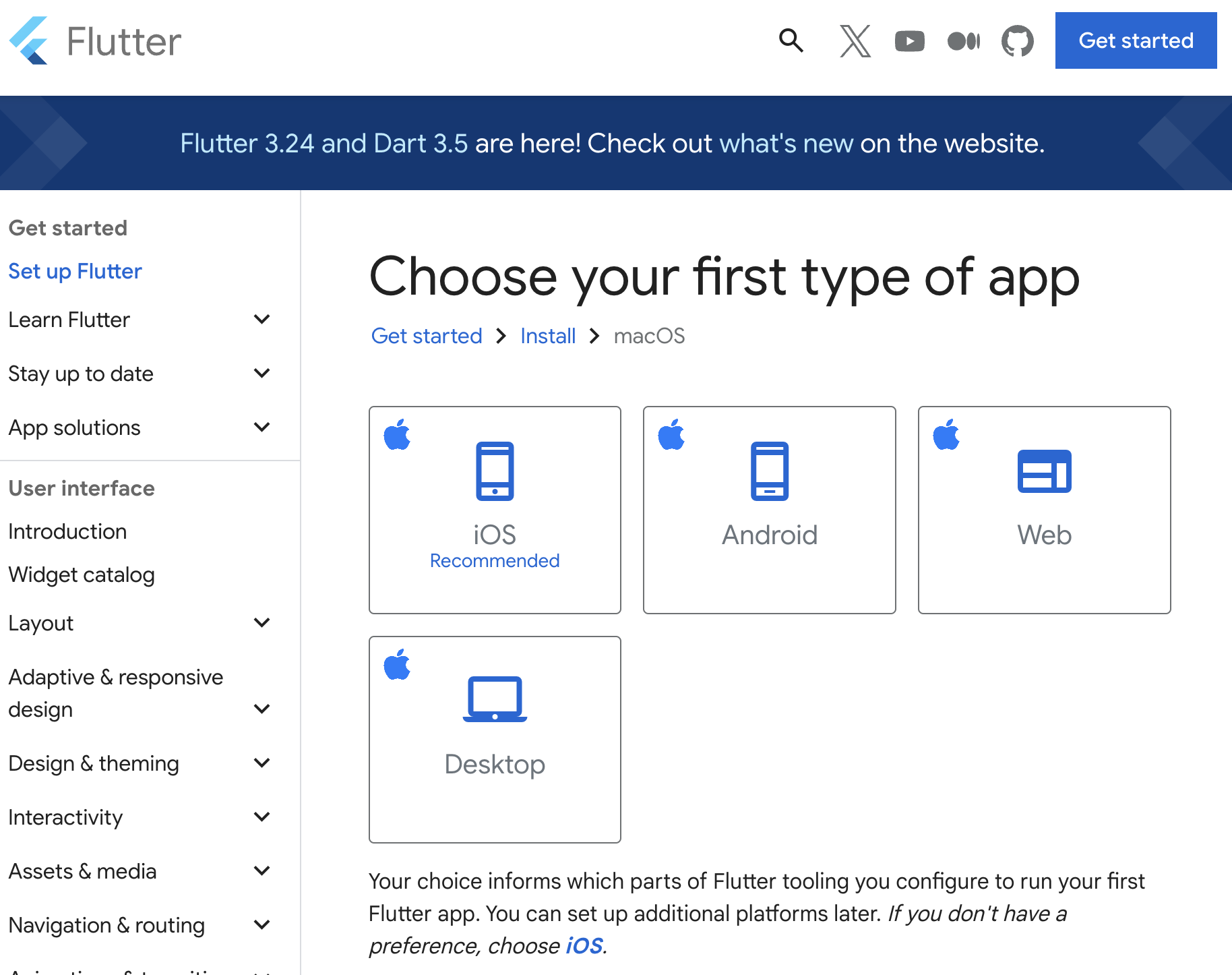Click the Learn Flutter sidebar label
The height and width of the screenshot is (975, 1232).
69,320
